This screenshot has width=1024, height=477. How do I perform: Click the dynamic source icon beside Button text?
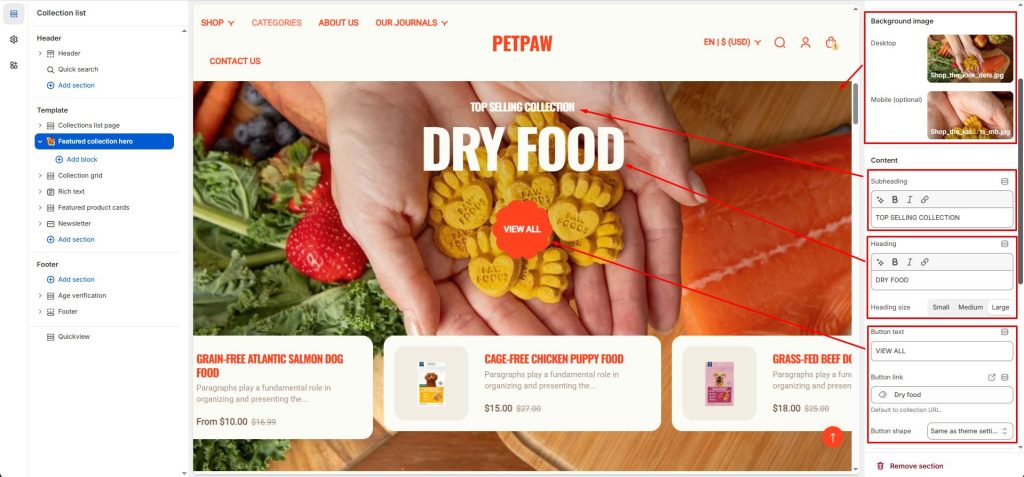[1004, 332]
